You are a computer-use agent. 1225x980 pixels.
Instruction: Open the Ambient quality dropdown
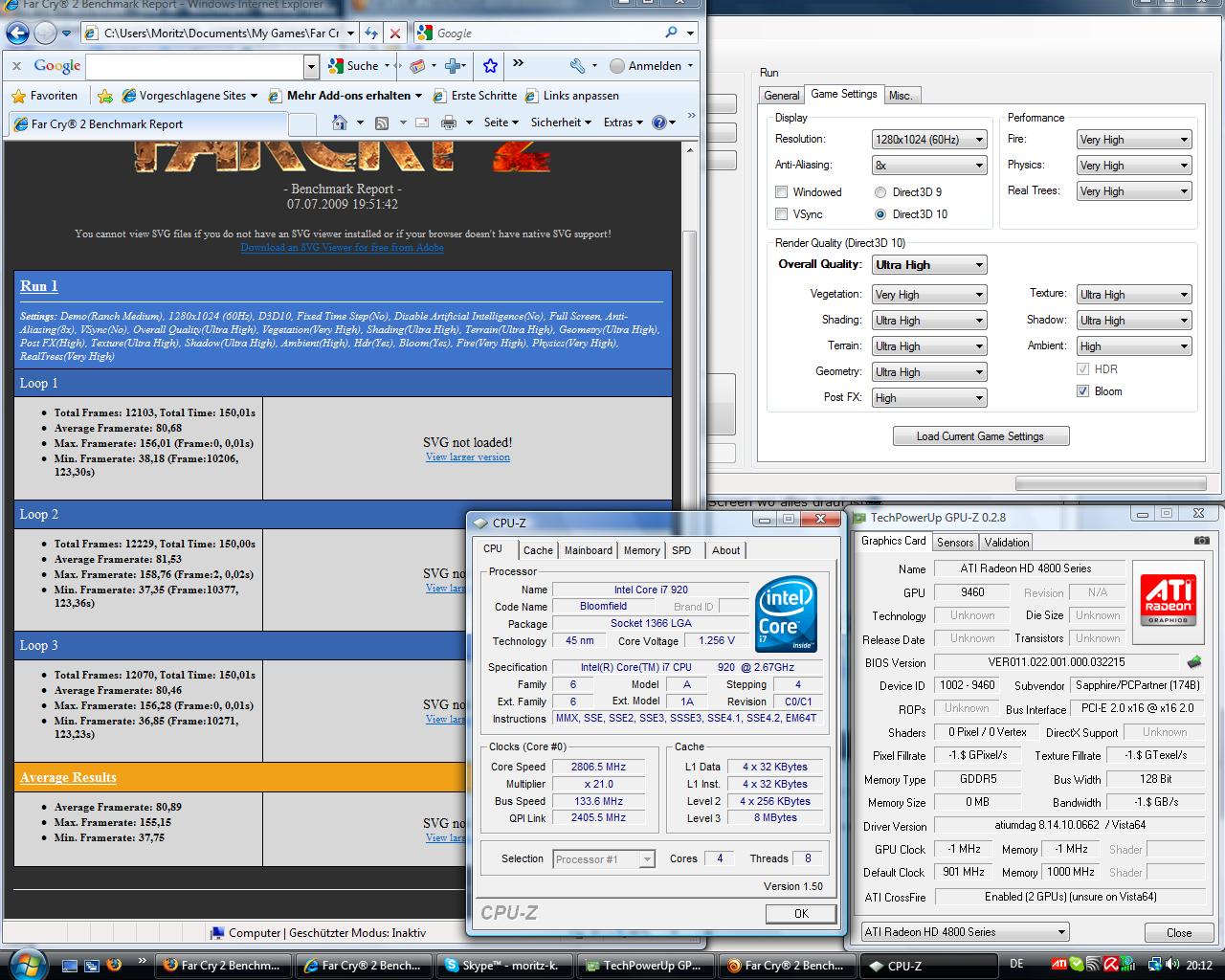[1134, 346]
